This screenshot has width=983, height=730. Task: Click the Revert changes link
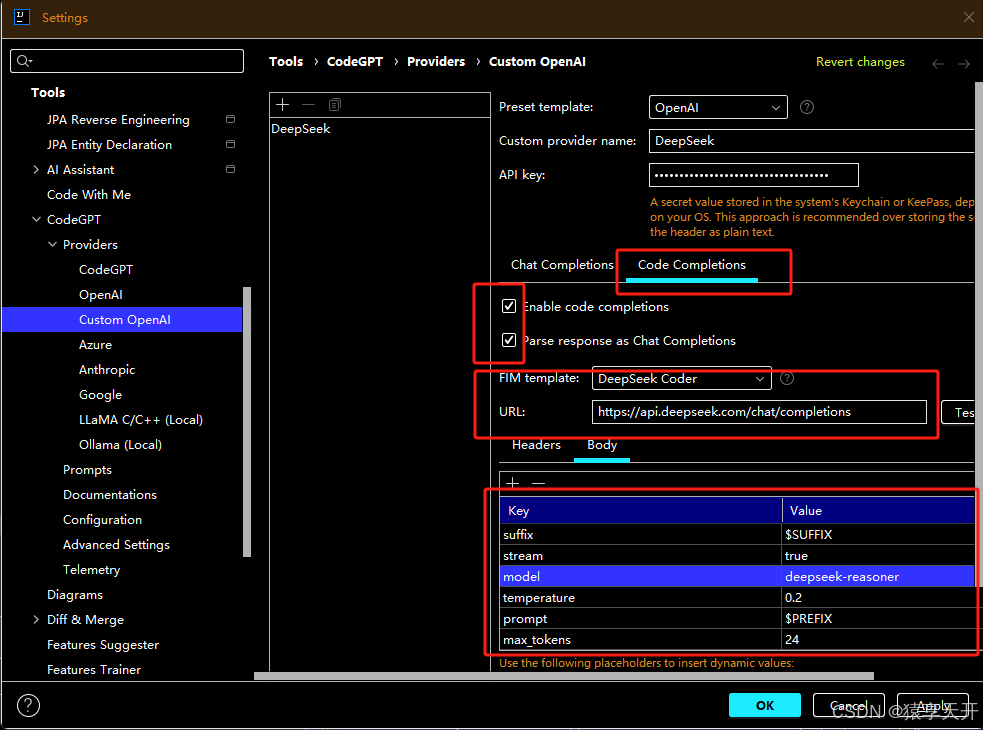[x=860, y=62]
